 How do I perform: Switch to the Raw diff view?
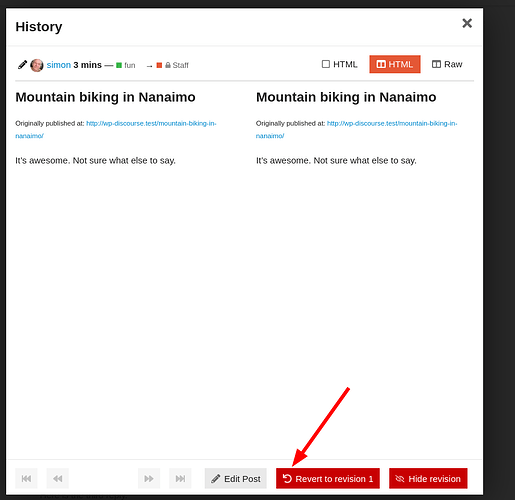coord(447,64)
